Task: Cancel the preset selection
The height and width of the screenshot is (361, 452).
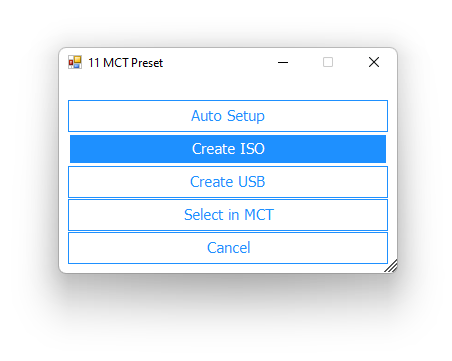Action: (228, 248)
